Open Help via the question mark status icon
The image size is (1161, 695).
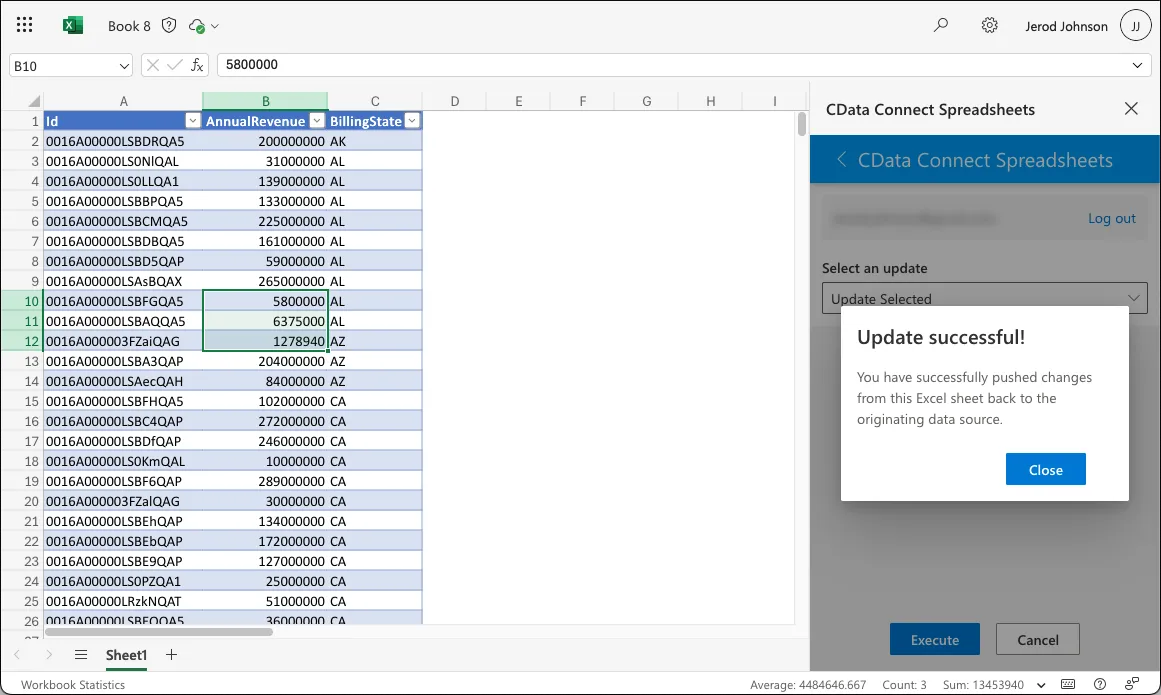[1100, 685]
